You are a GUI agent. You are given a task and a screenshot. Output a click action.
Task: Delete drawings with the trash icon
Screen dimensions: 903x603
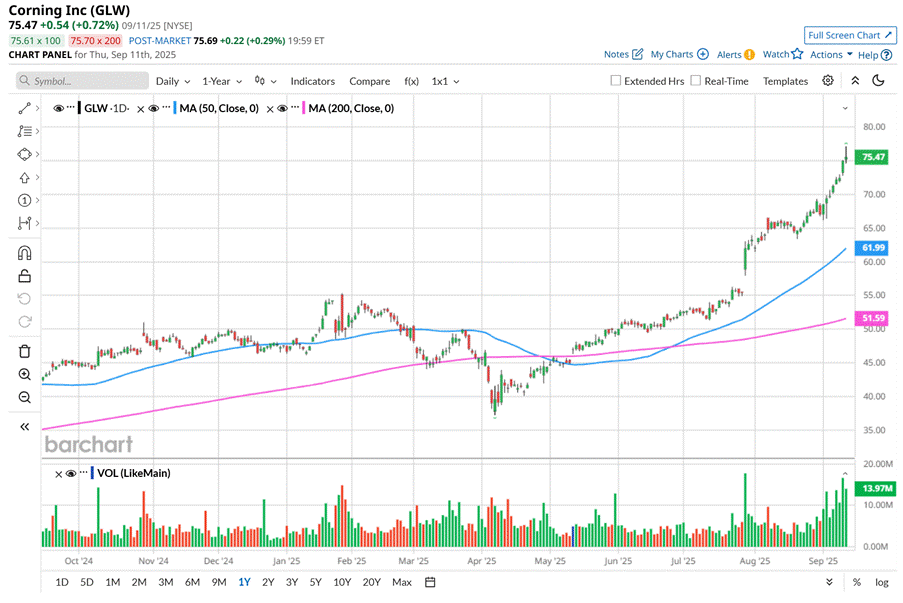pos(24,351)
